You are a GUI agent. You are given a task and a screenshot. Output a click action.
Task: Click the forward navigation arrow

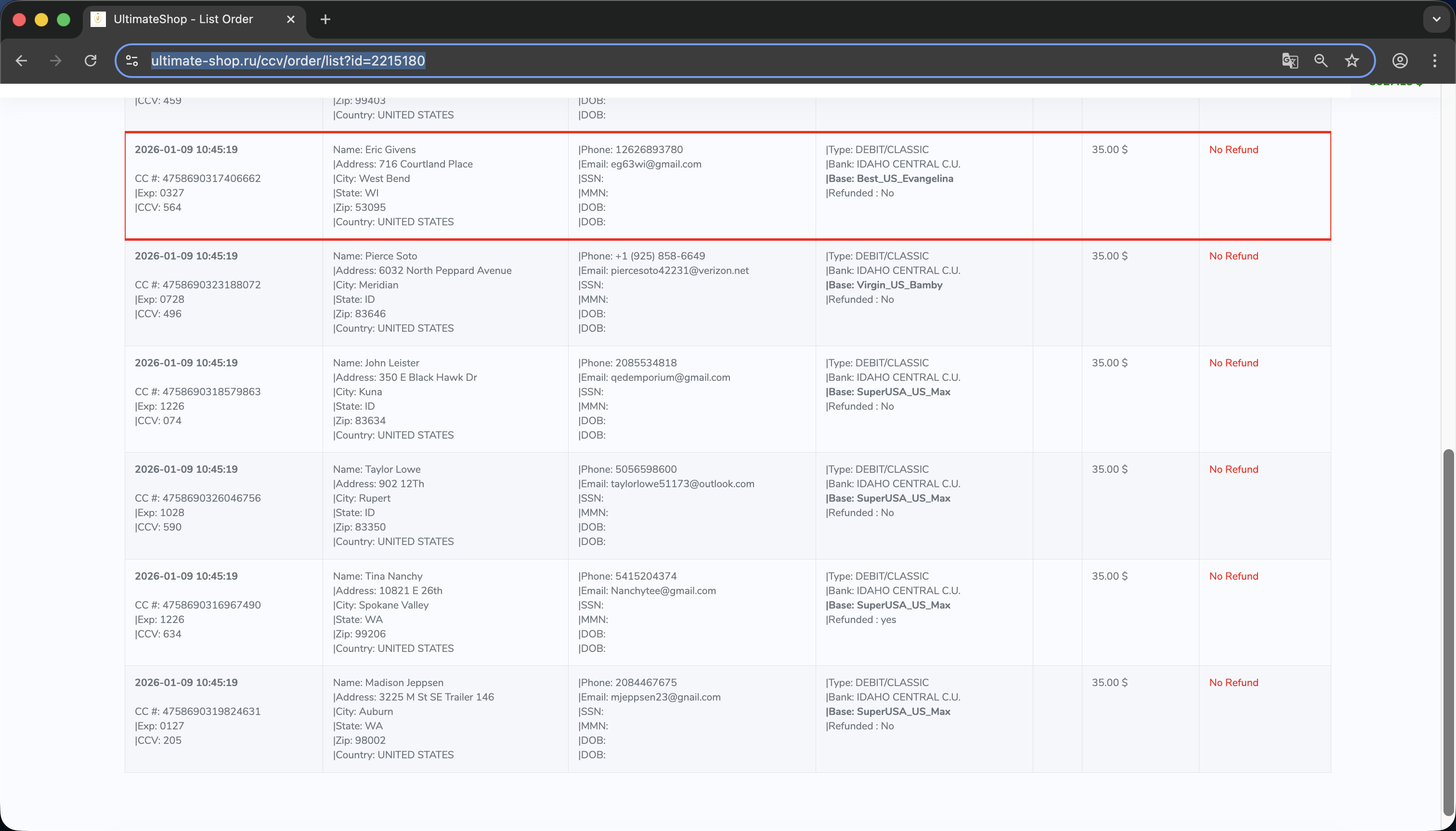coord(55,61)
